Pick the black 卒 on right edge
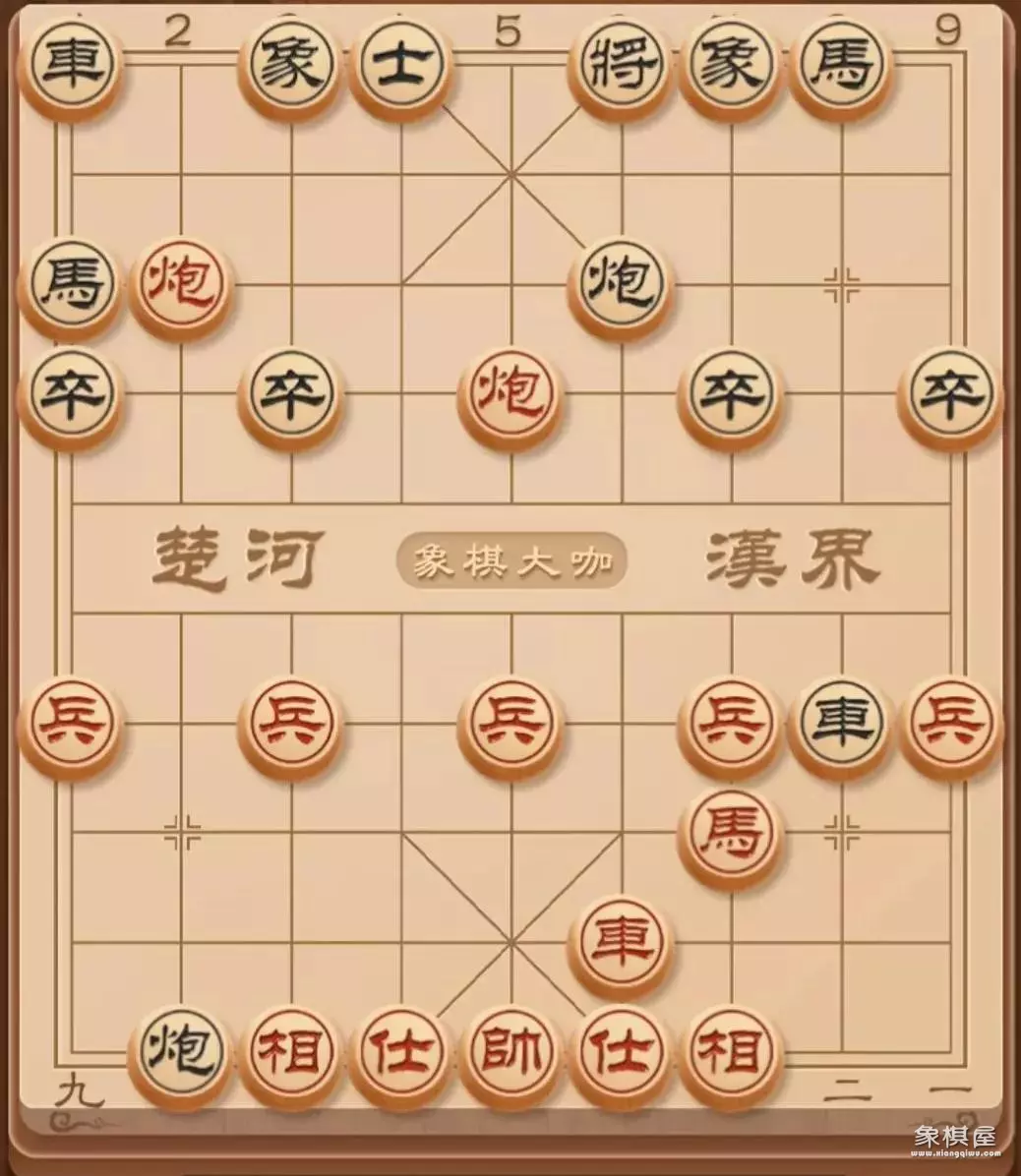Viewport: 1021px width, 1176px height. [x=950, y=393]
